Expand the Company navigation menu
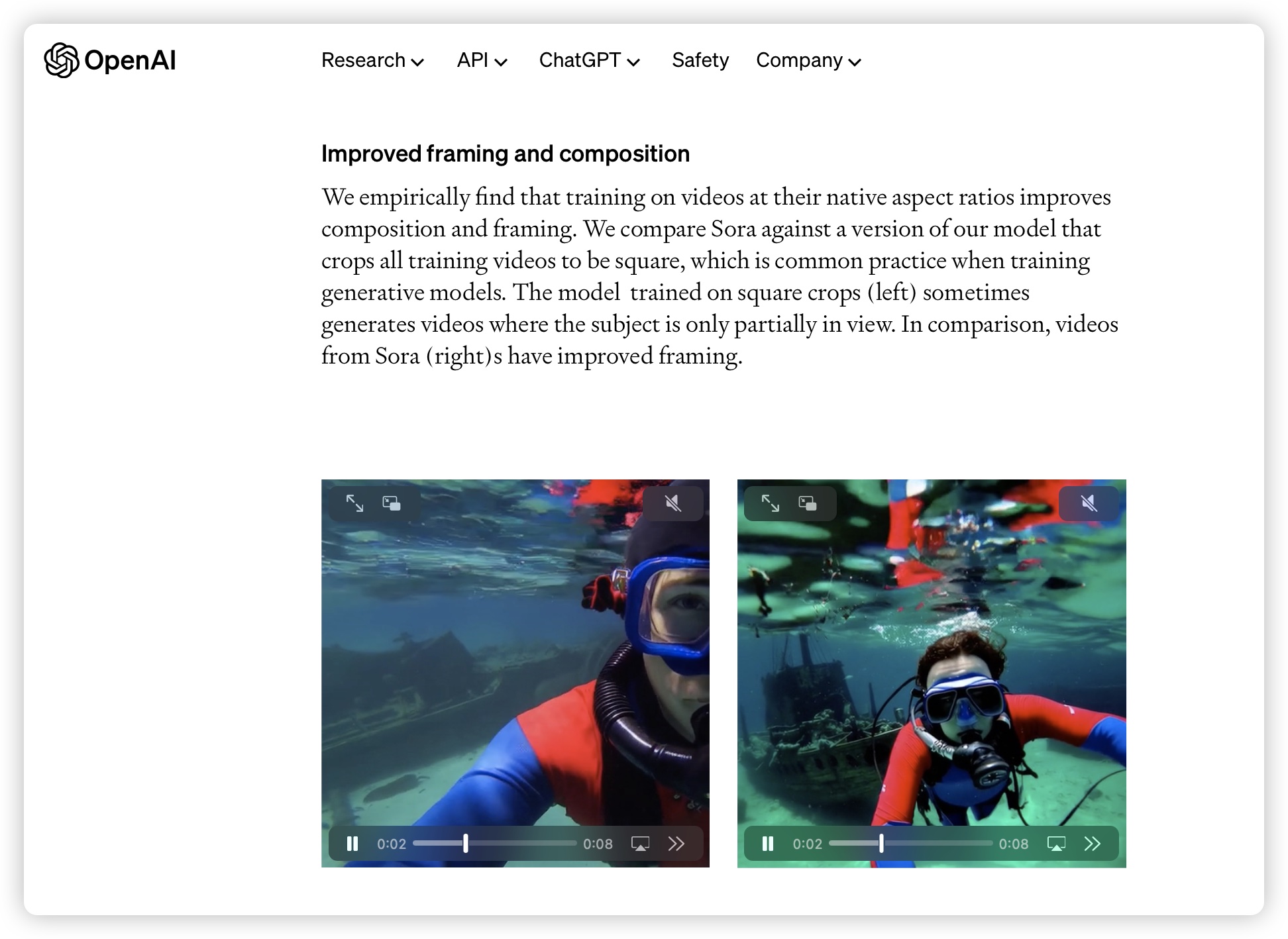The width and height of the screenshot is (1288, 939). tap(808, 60)
